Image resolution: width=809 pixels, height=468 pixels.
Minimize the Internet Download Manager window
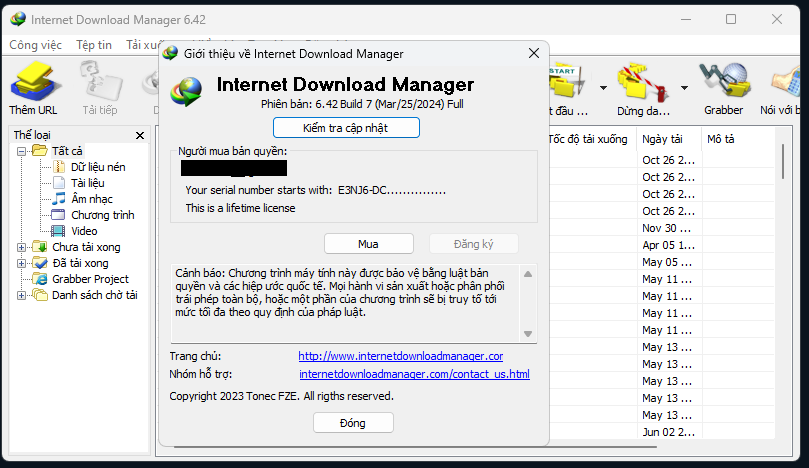click(x=686, y=19)
